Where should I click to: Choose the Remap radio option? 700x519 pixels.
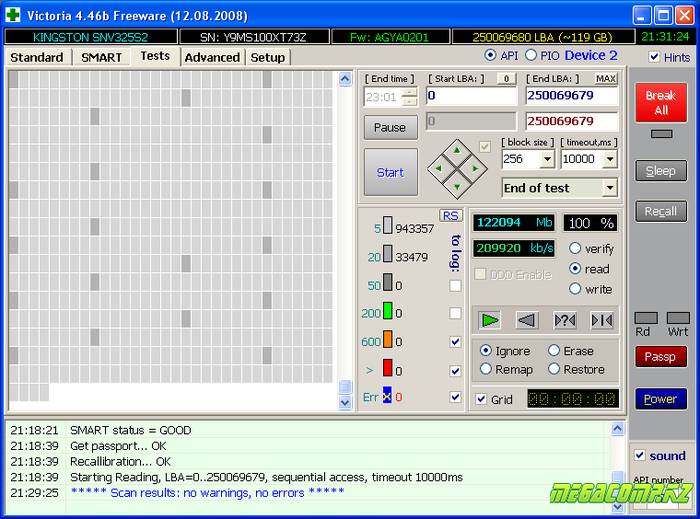click(x=486, y=369)
